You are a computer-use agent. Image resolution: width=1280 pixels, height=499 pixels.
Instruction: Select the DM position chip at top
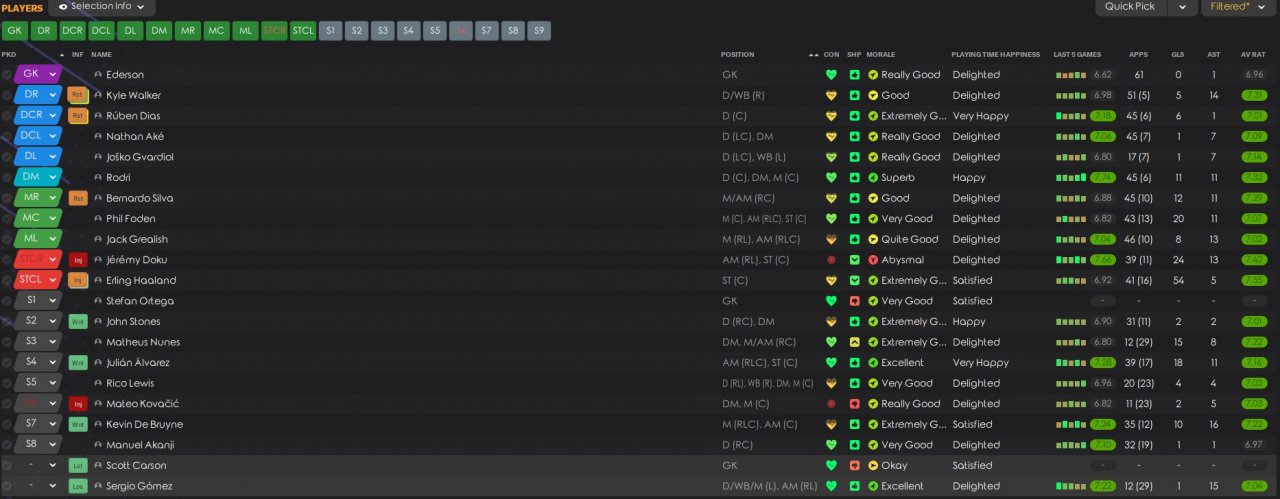159,31
